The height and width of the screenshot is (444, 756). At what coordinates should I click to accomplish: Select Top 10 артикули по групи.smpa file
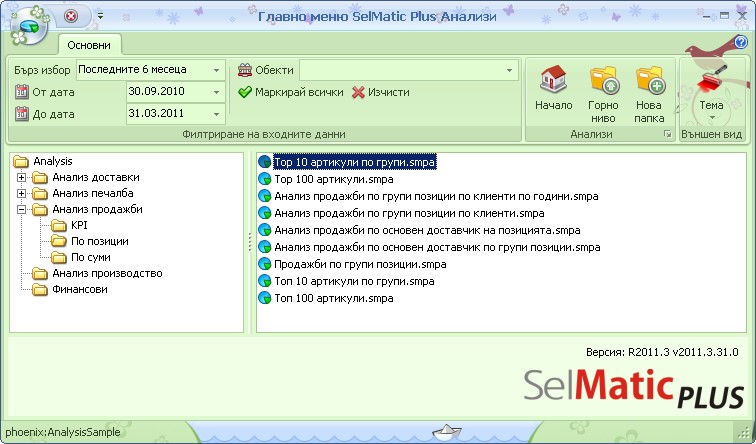pos(354,162)
